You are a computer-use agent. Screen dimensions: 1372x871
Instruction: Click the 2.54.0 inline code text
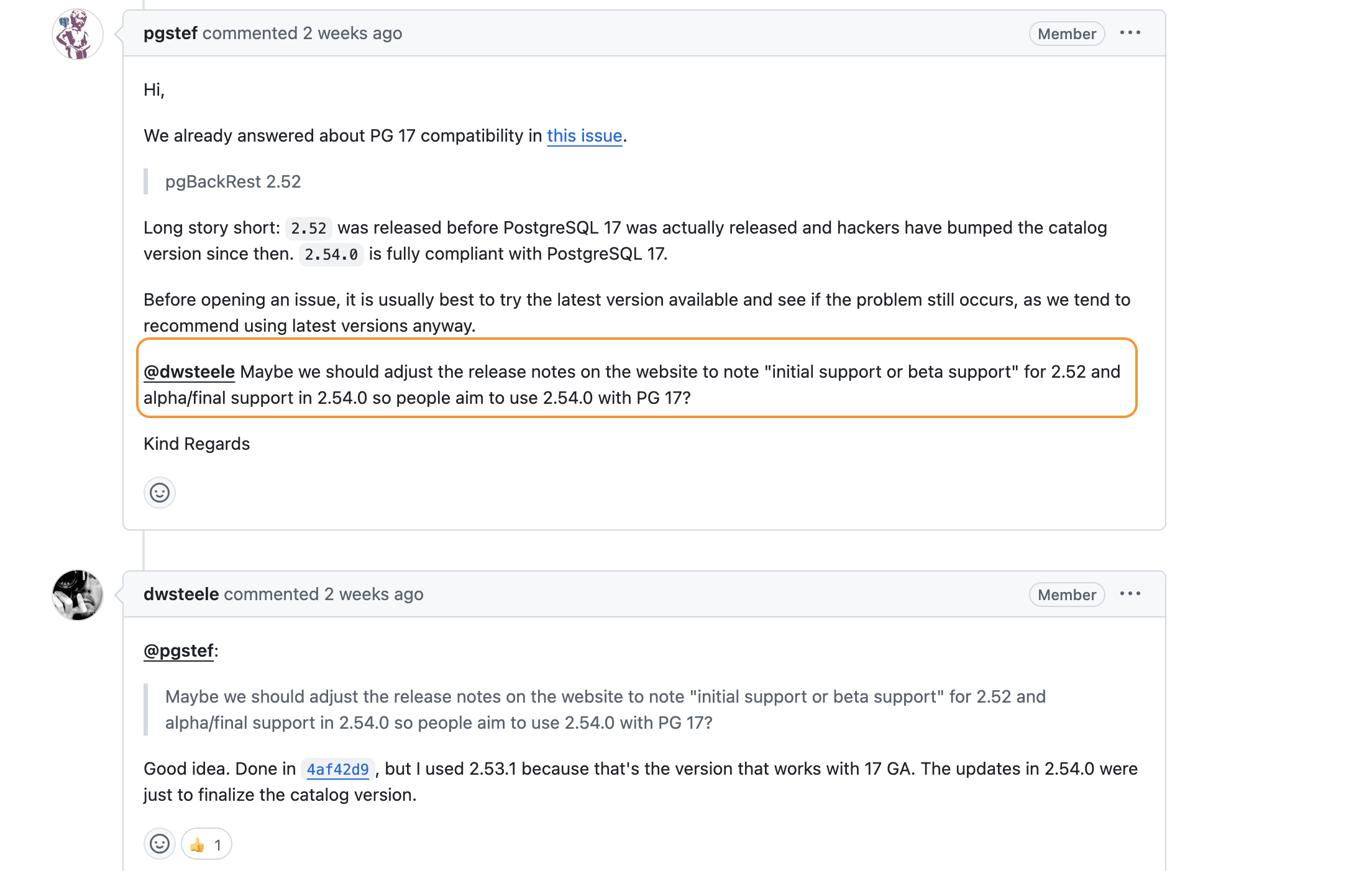point(331,255)
